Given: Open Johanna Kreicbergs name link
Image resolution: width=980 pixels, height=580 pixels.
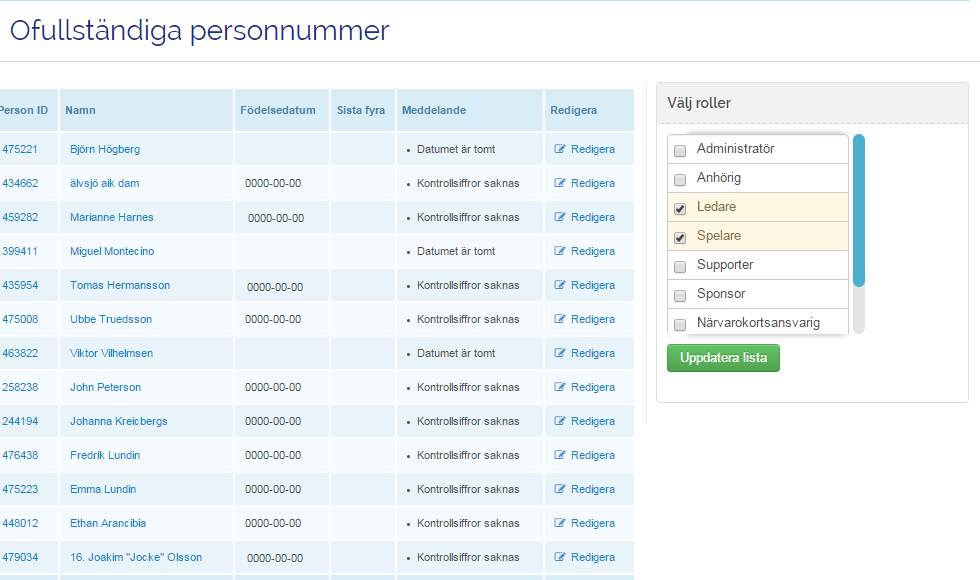Looking at the screenshot, I should pyautogui.click(x=118, y=422).
